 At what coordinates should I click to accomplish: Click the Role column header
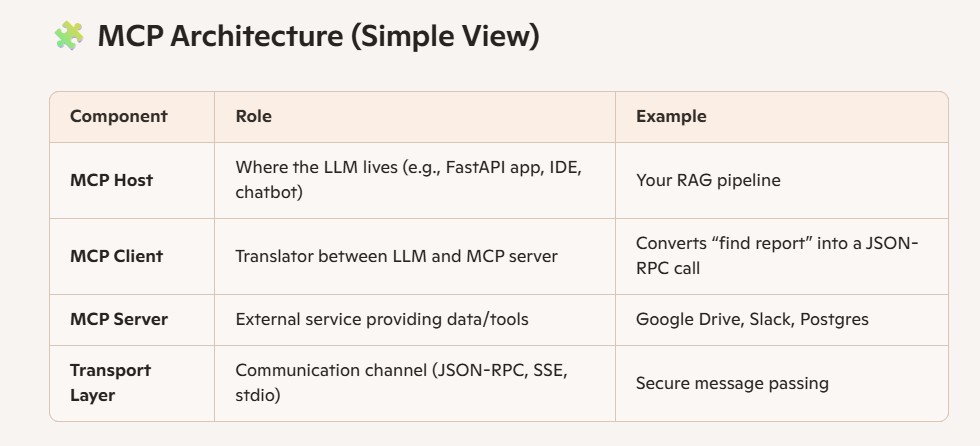(253, 116)
